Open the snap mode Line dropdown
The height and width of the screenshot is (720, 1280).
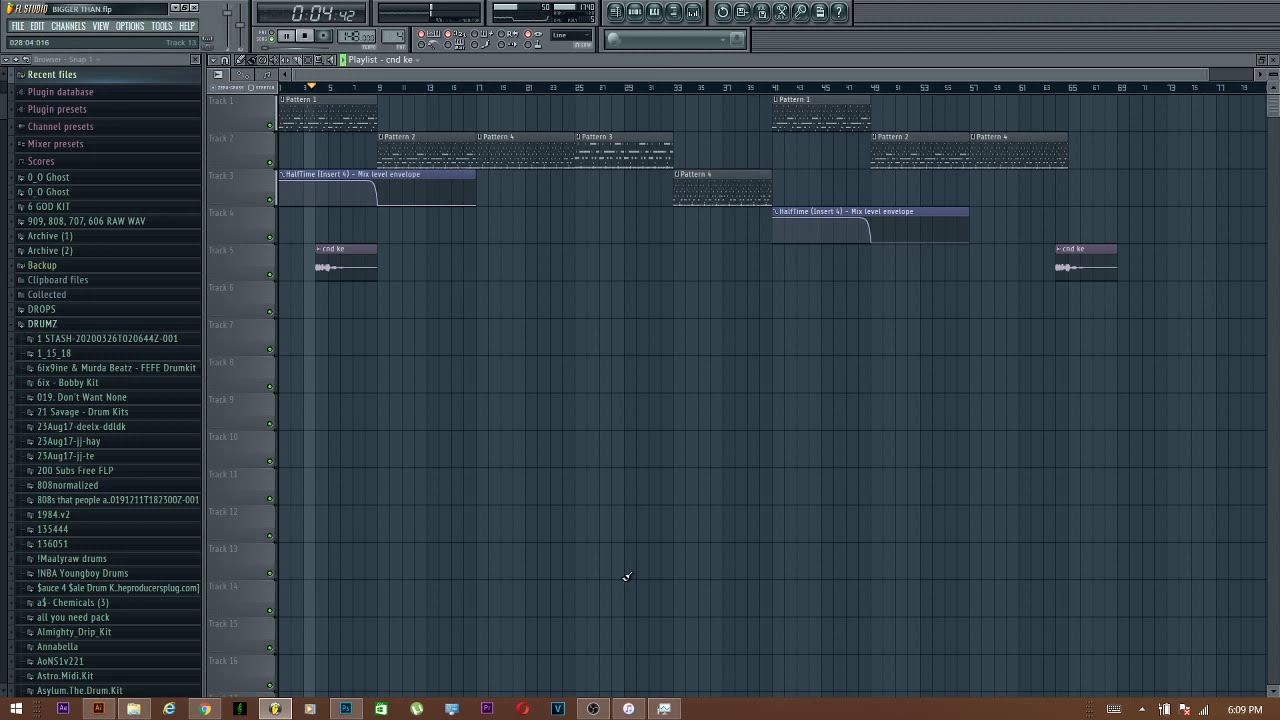[570, 35]
